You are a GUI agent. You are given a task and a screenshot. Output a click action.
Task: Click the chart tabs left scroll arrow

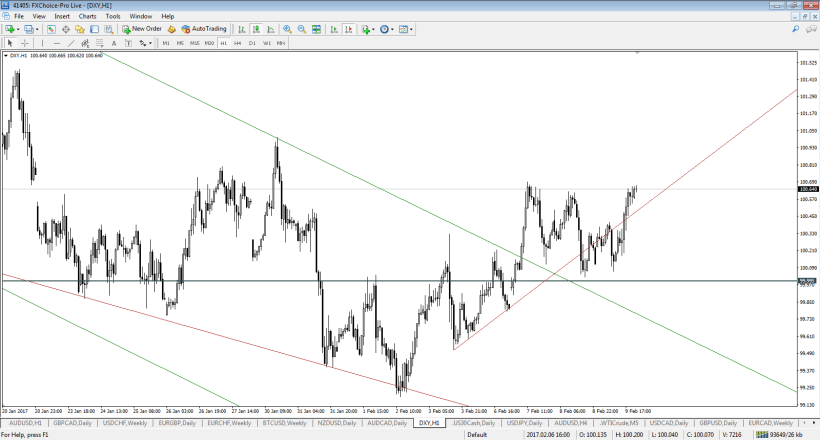pos(805,423)
